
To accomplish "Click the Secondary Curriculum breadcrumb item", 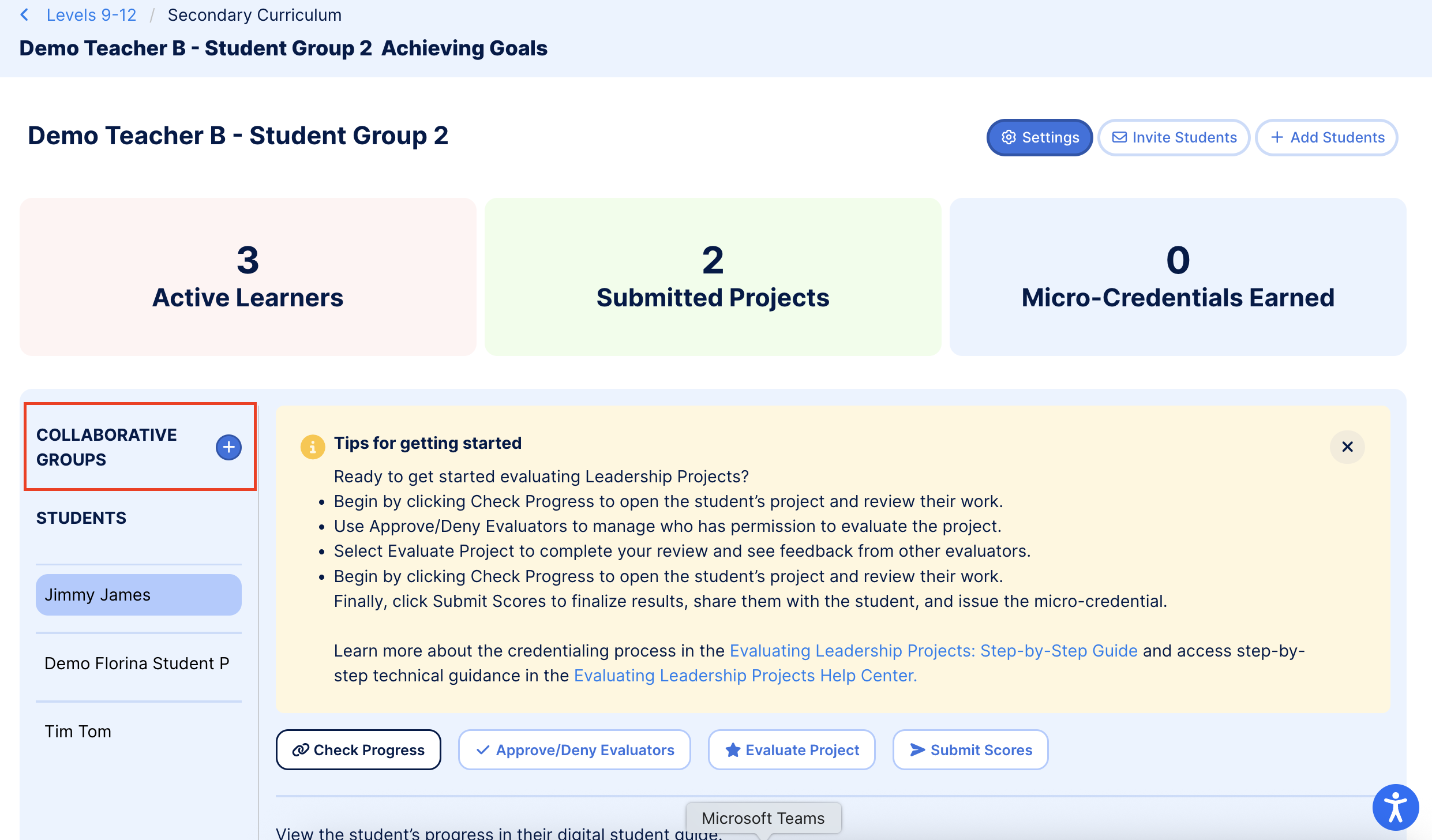I will point(254,14).
